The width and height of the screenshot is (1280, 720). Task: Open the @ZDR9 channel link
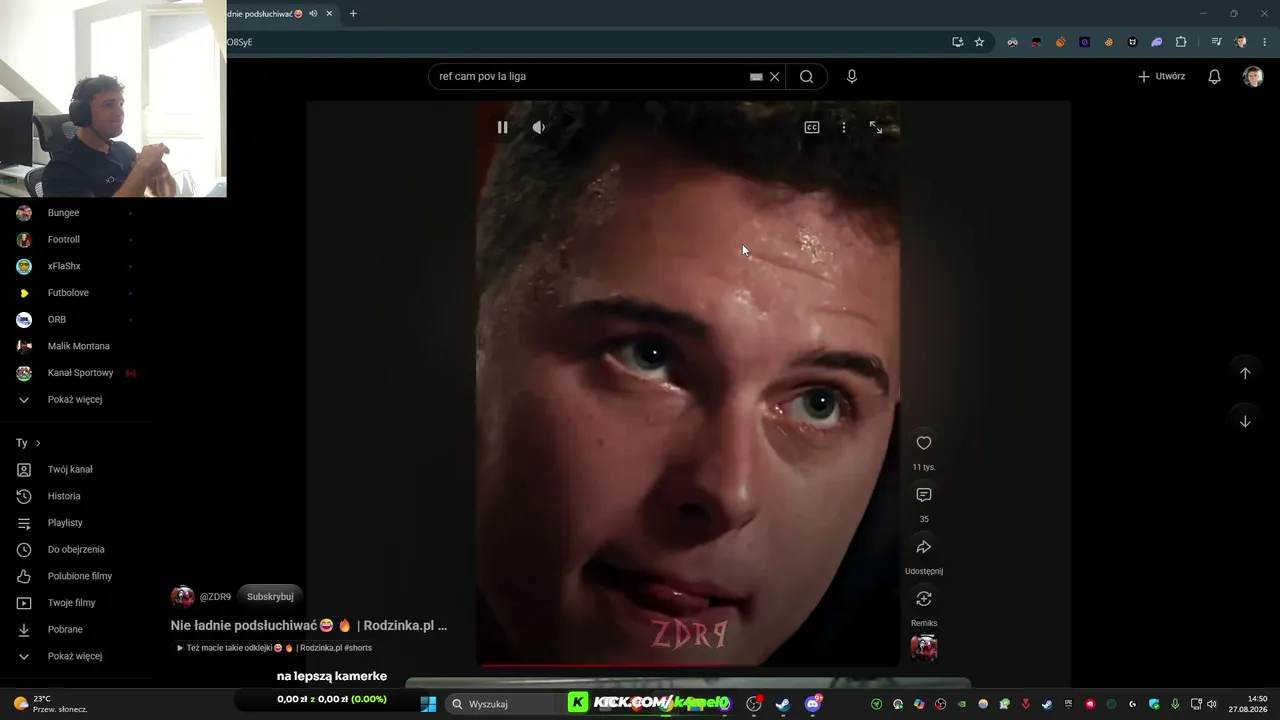pyautogui.click(x=215, y=597)
